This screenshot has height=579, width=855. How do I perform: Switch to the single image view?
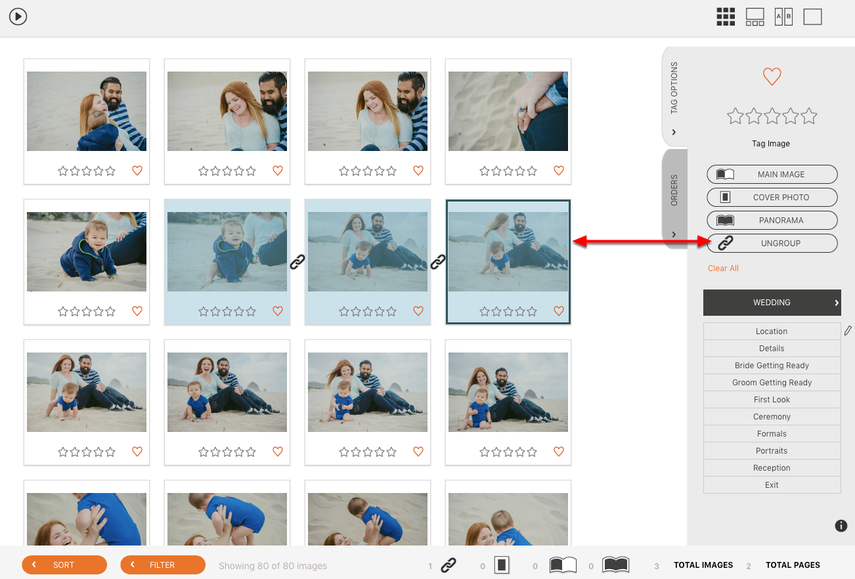(812, 17)
